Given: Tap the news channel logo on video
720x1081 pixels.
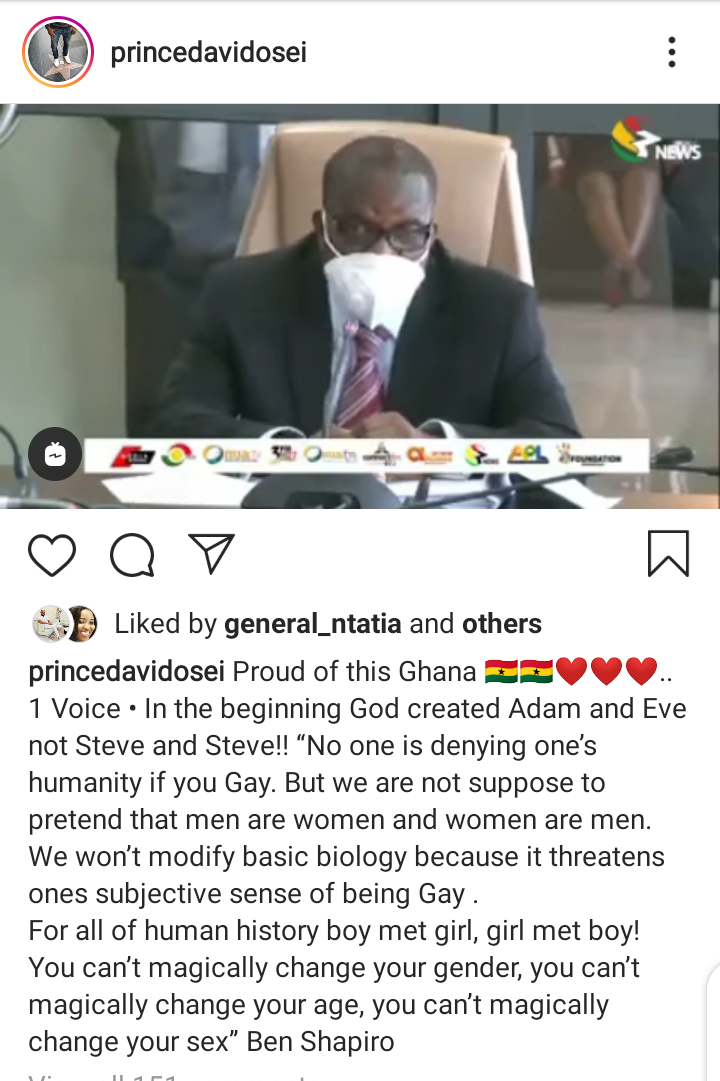Looking at the screenshot, I should click(656, 141).
